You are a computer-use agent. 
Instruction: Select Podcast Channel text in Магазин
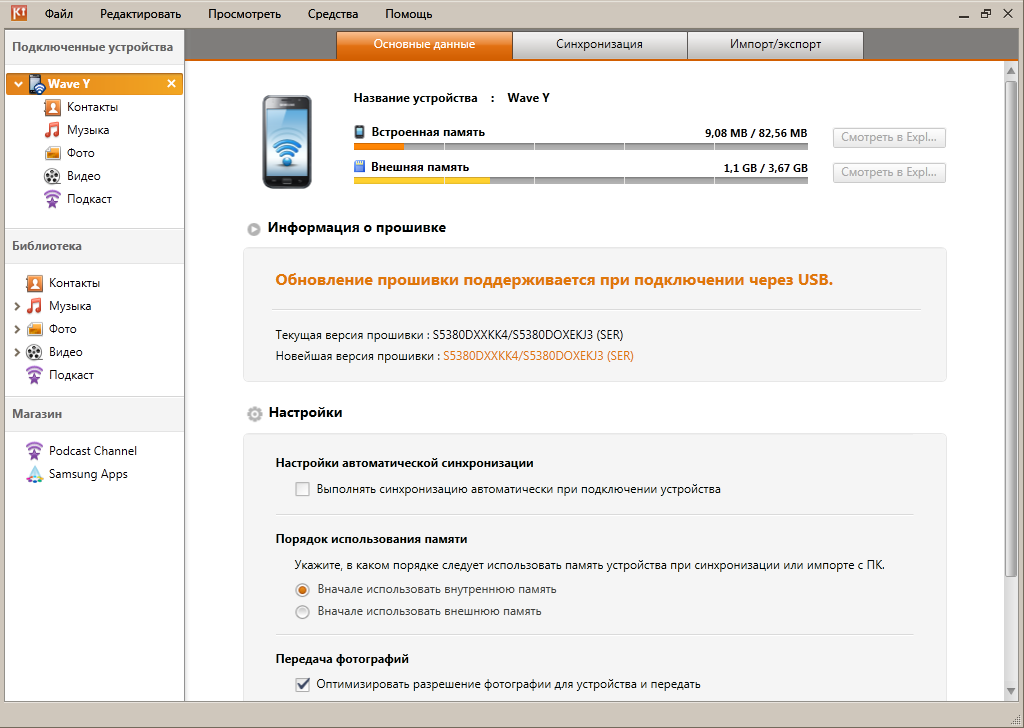tap(93, 451)
